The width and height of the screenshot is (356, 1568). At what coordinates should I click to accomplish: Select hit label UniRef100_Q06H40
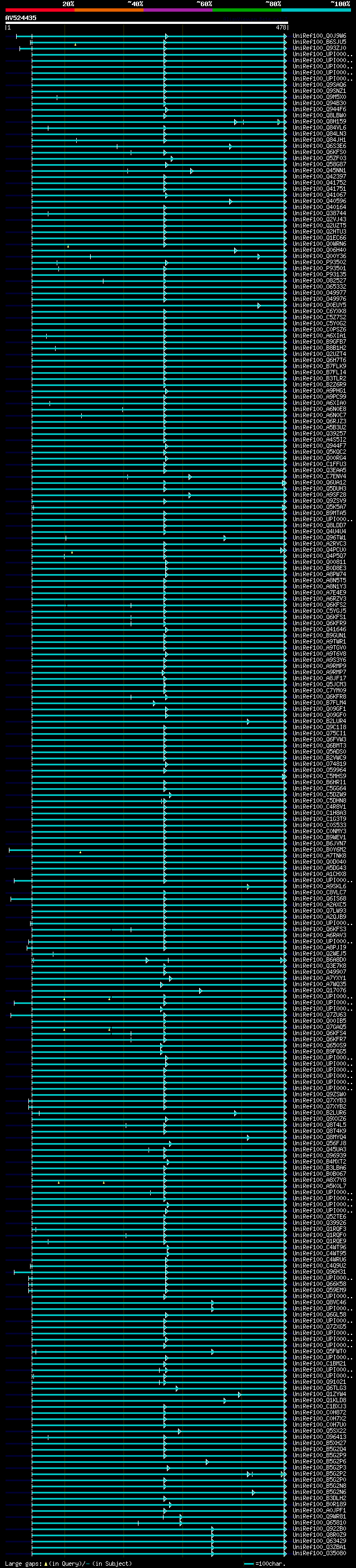coord(319,250)
